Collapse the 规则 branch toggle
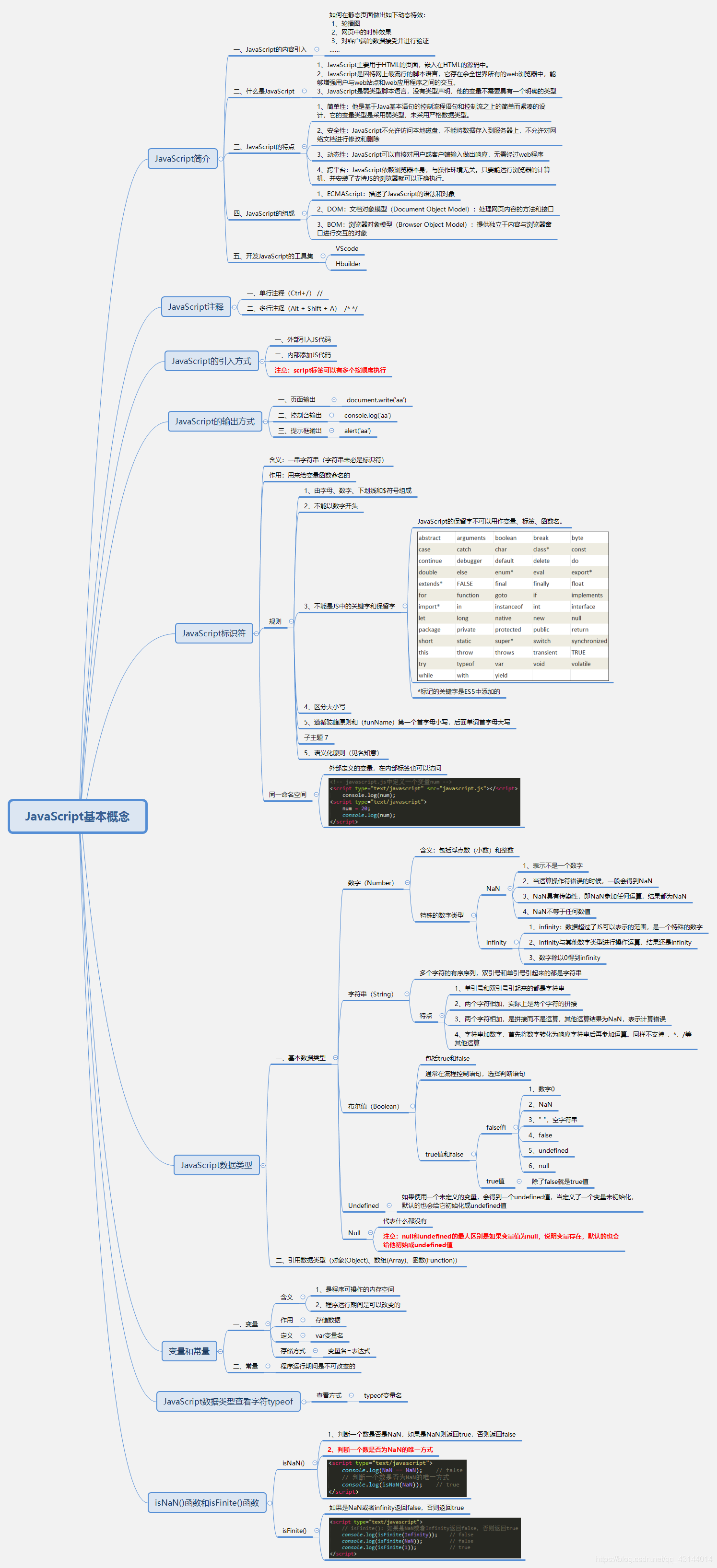The width and height of the screenshot is (717, 1568). coord(291,621)
